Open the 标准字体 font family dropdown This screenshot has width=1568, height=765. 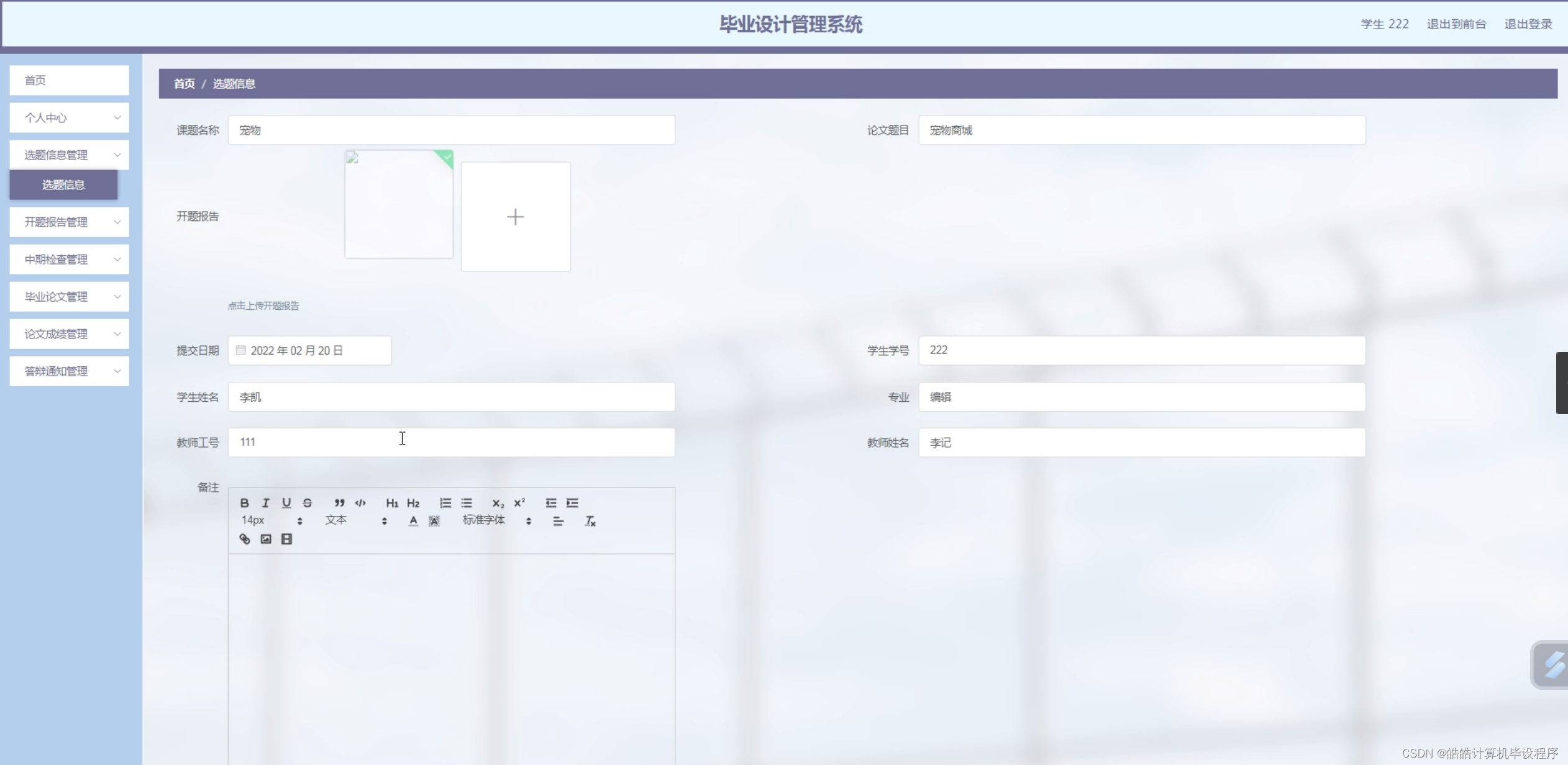[x=496, y=520]
